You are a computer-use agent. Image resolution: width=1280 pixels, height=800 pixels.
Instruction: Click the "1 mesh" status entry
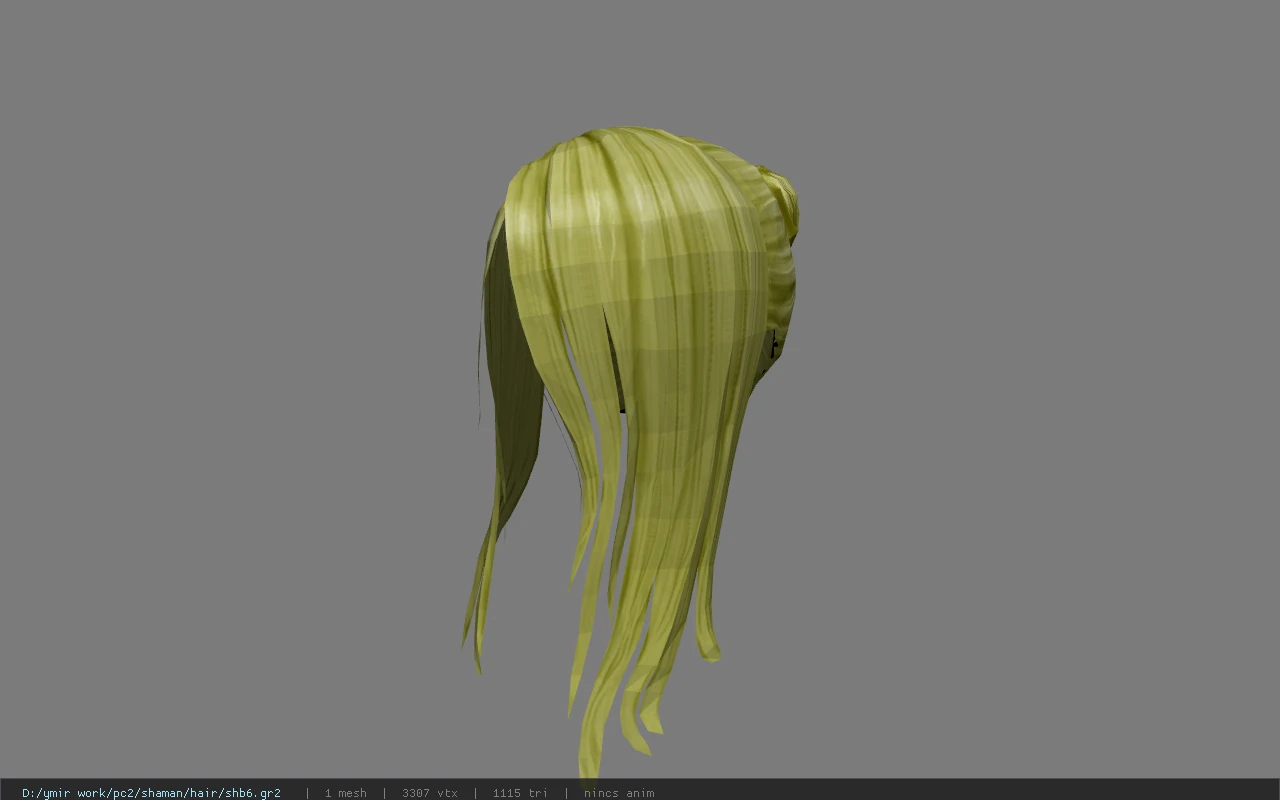click(345, 793)
